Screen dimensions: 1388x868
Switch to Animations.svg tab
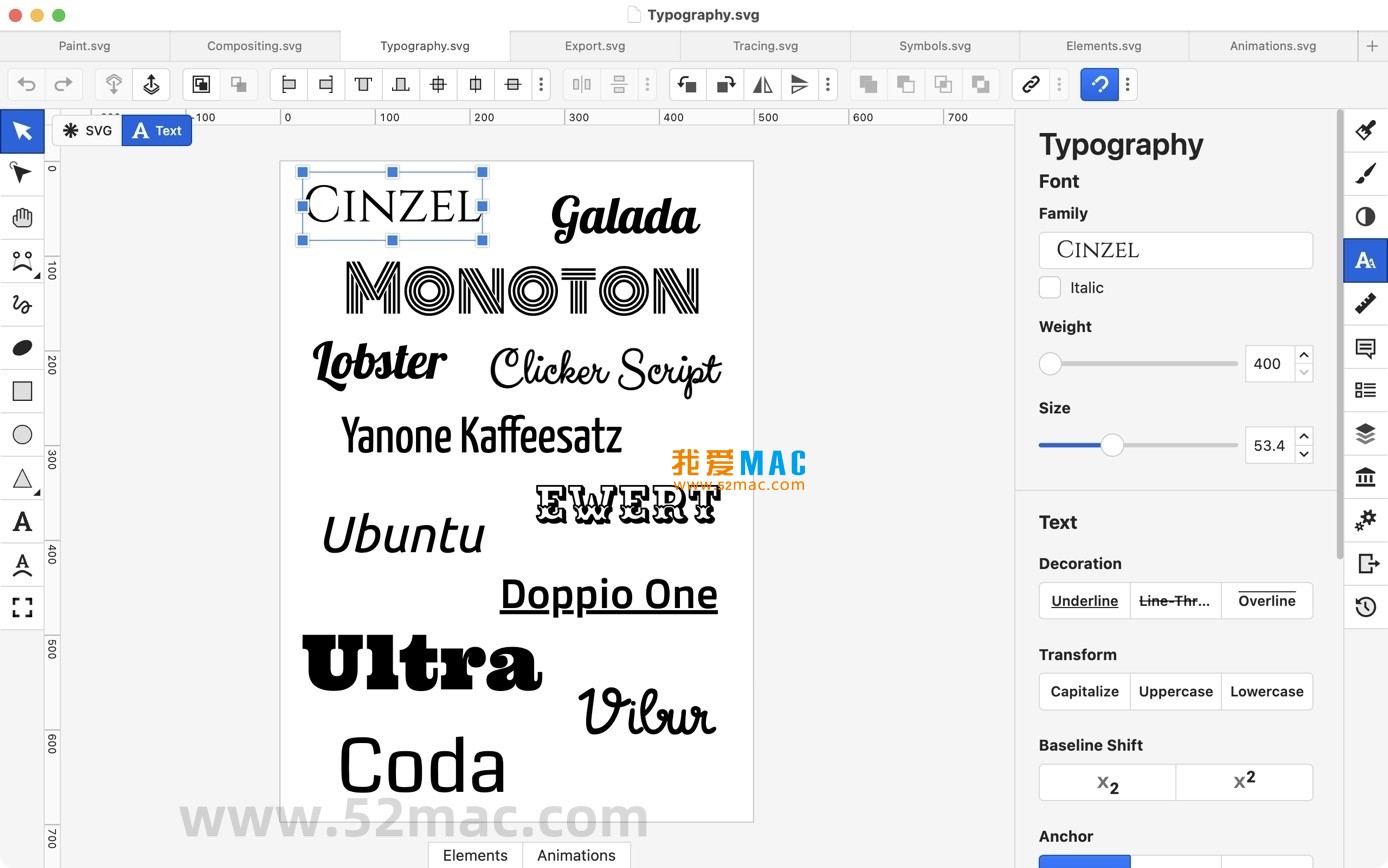pyautogui.click(x=1273, y=46)
